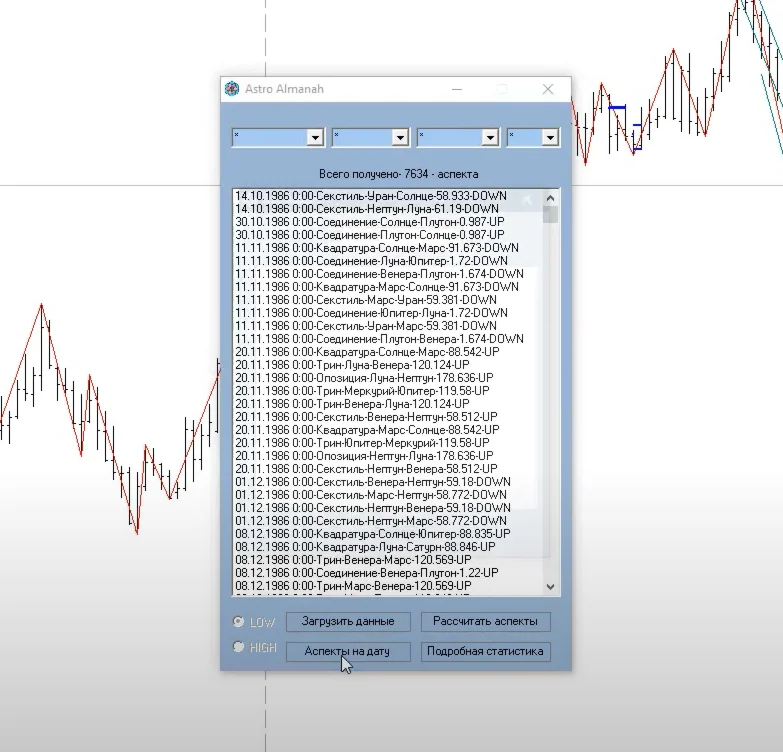Click the Аспекты на дату button

point(348,651)
